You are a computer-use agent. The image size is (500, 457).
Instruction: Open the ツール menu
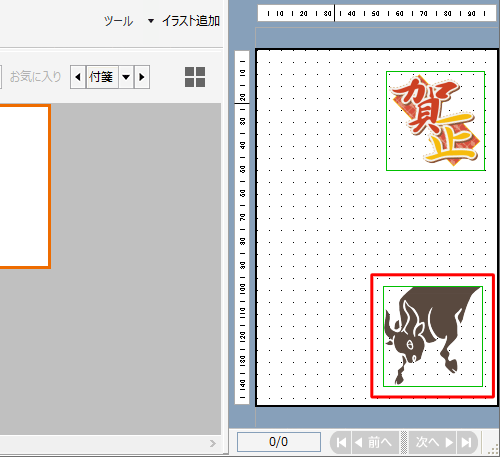coord(118,21)
